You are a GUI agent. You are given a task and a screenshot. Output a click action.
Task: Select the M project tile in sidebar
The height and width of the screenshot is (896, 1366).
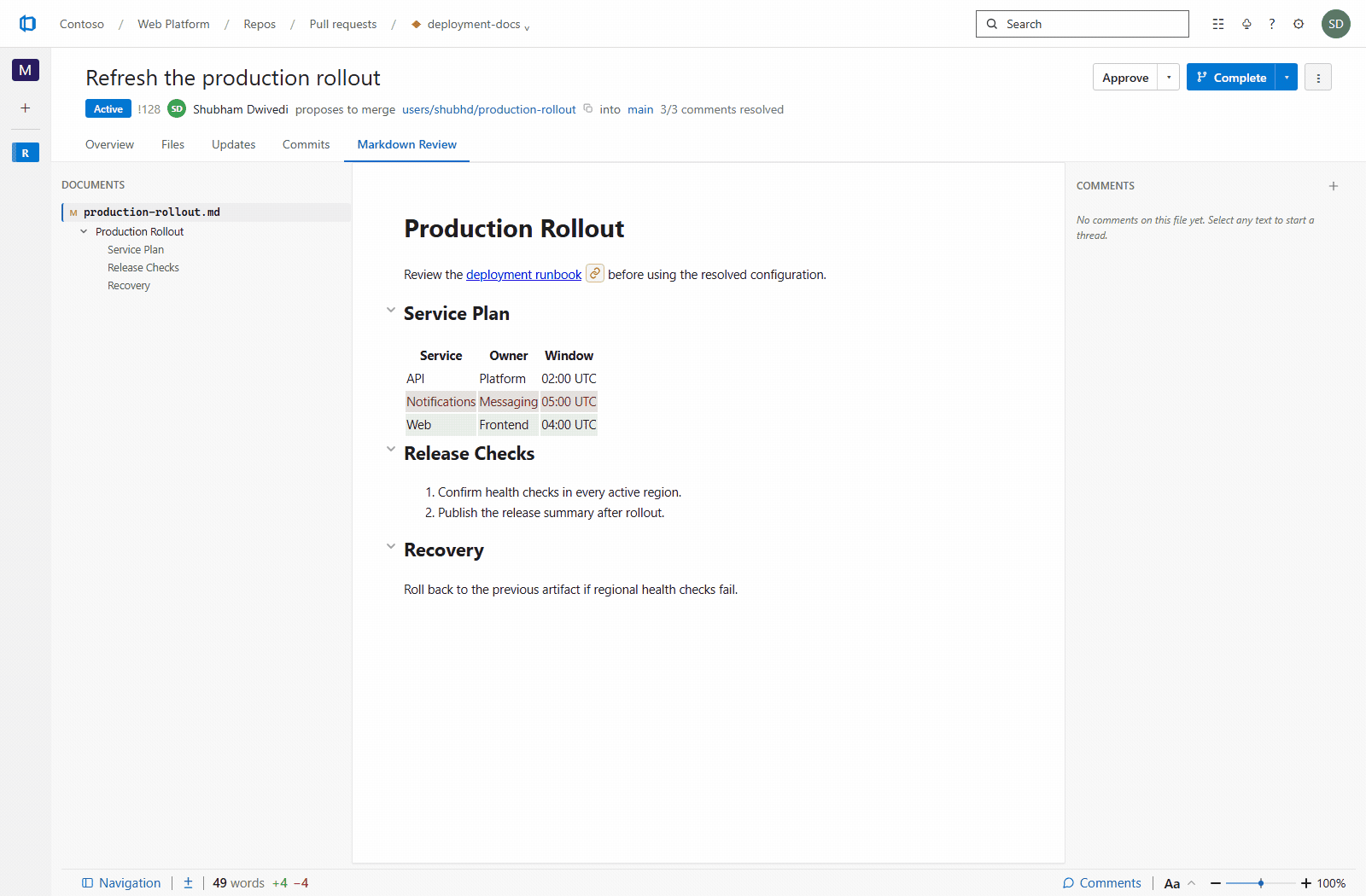[26, 70]
